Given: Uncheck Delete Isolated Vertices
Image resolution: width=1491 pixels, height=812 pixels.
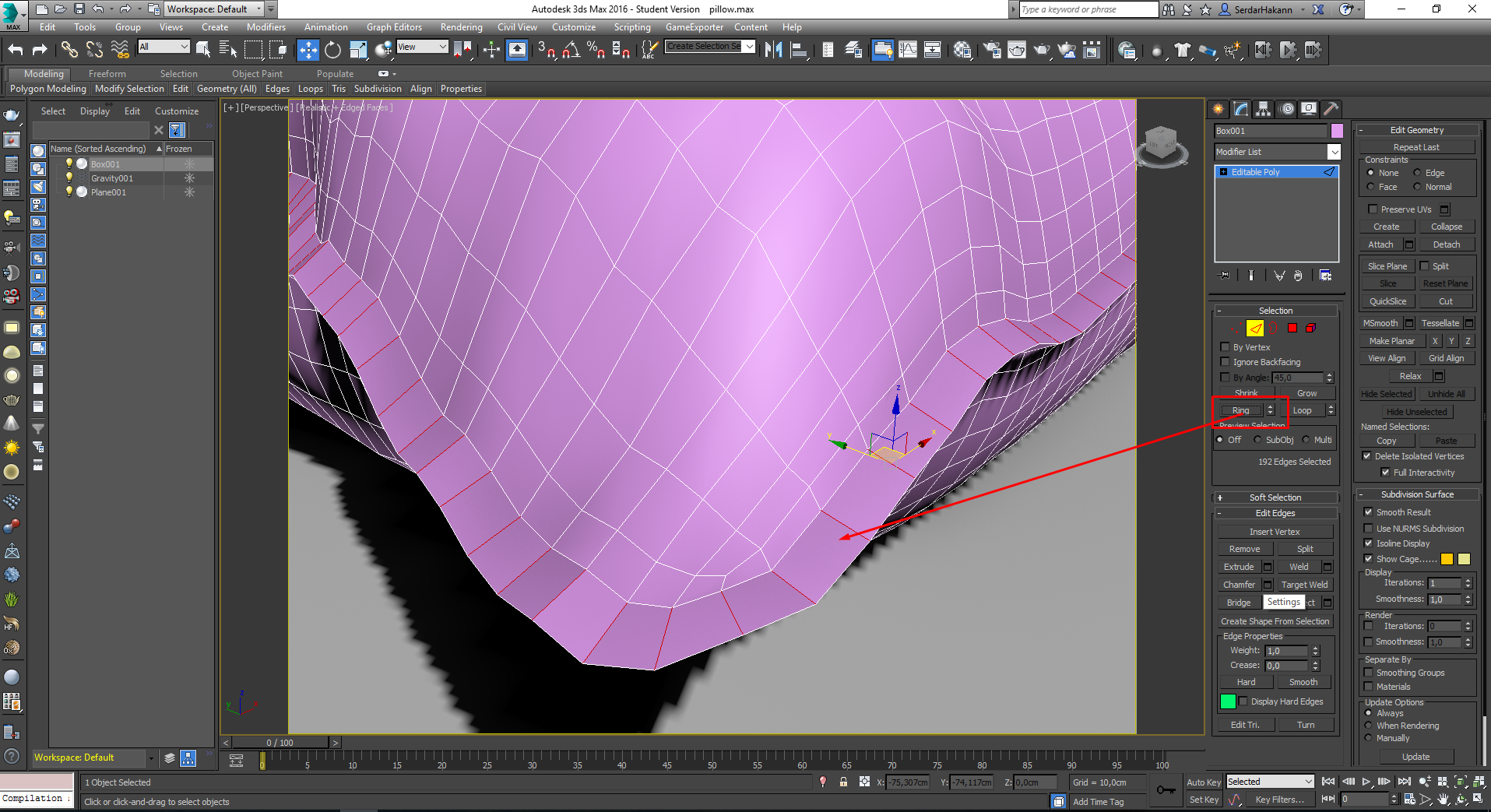Looking at the screenshot, I should click(1366, 456).
